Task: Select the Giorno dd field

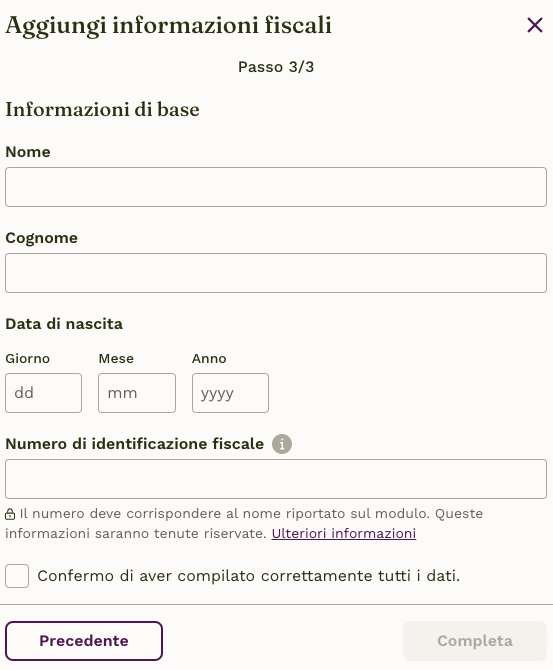Action: pos(44,393)
